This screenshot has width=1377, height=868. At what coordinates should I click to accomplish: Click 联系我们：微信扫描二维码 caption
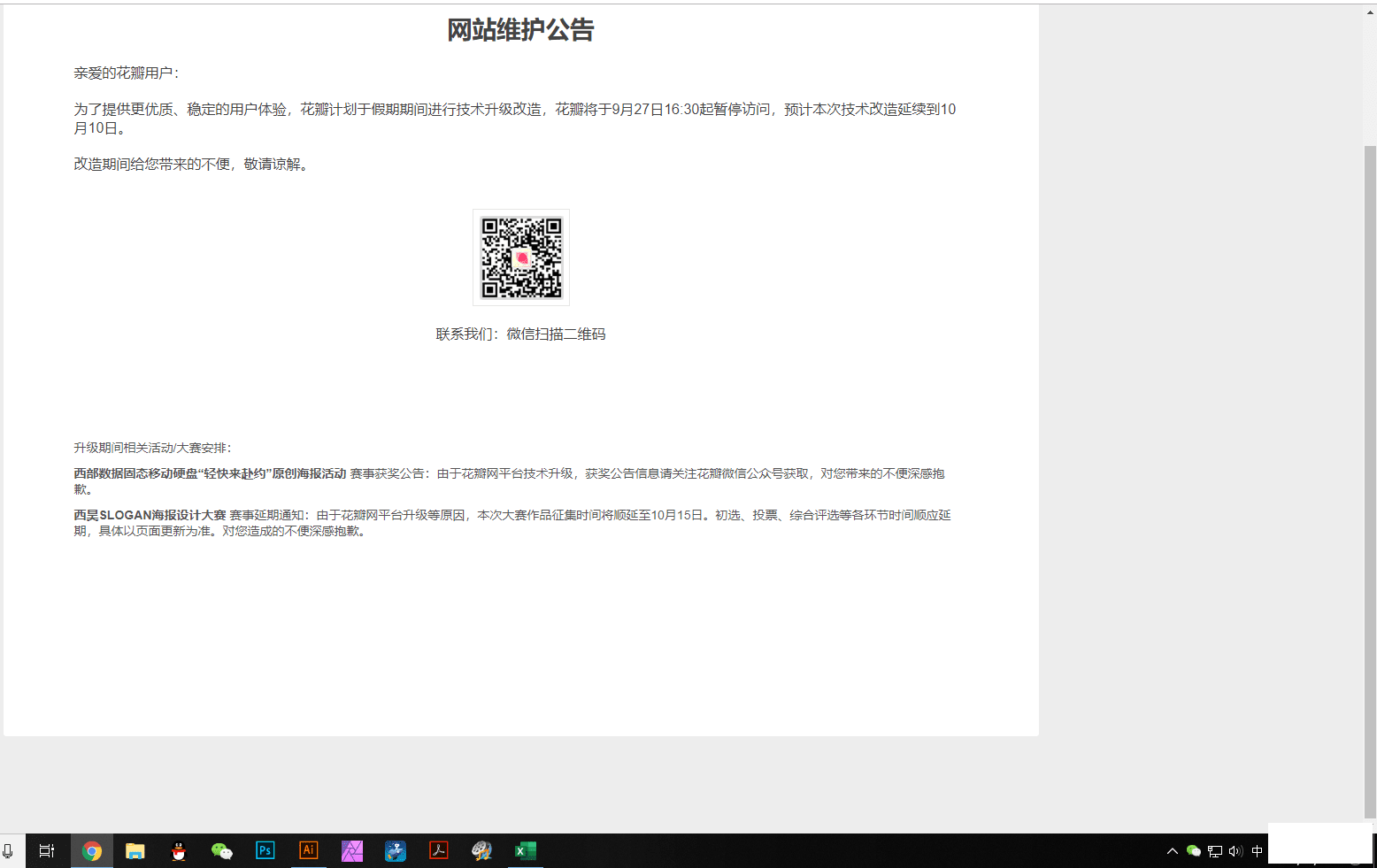520,334
